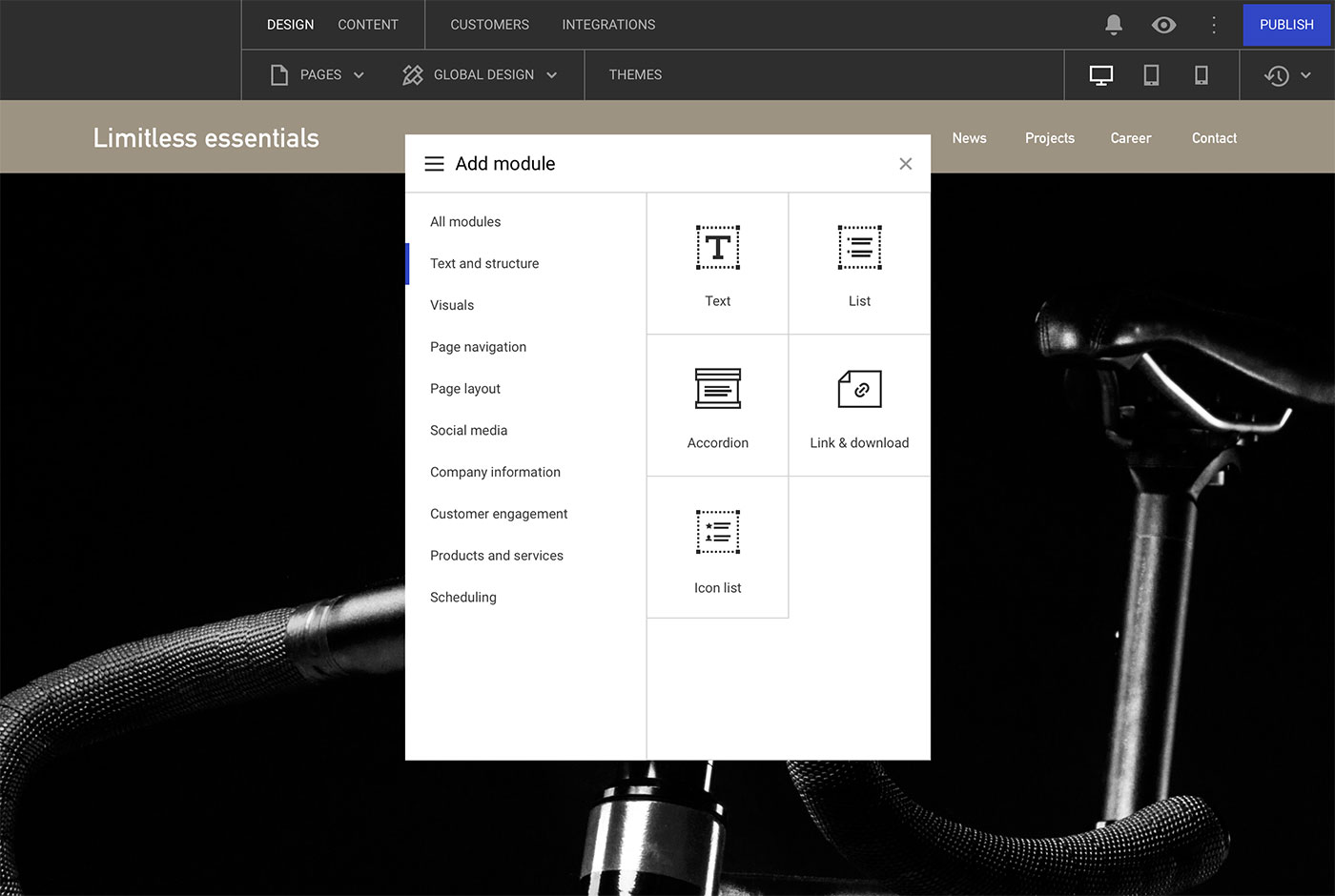Expand the Pages dropdown chevron
1335x896 pixels.
(359, 75)
